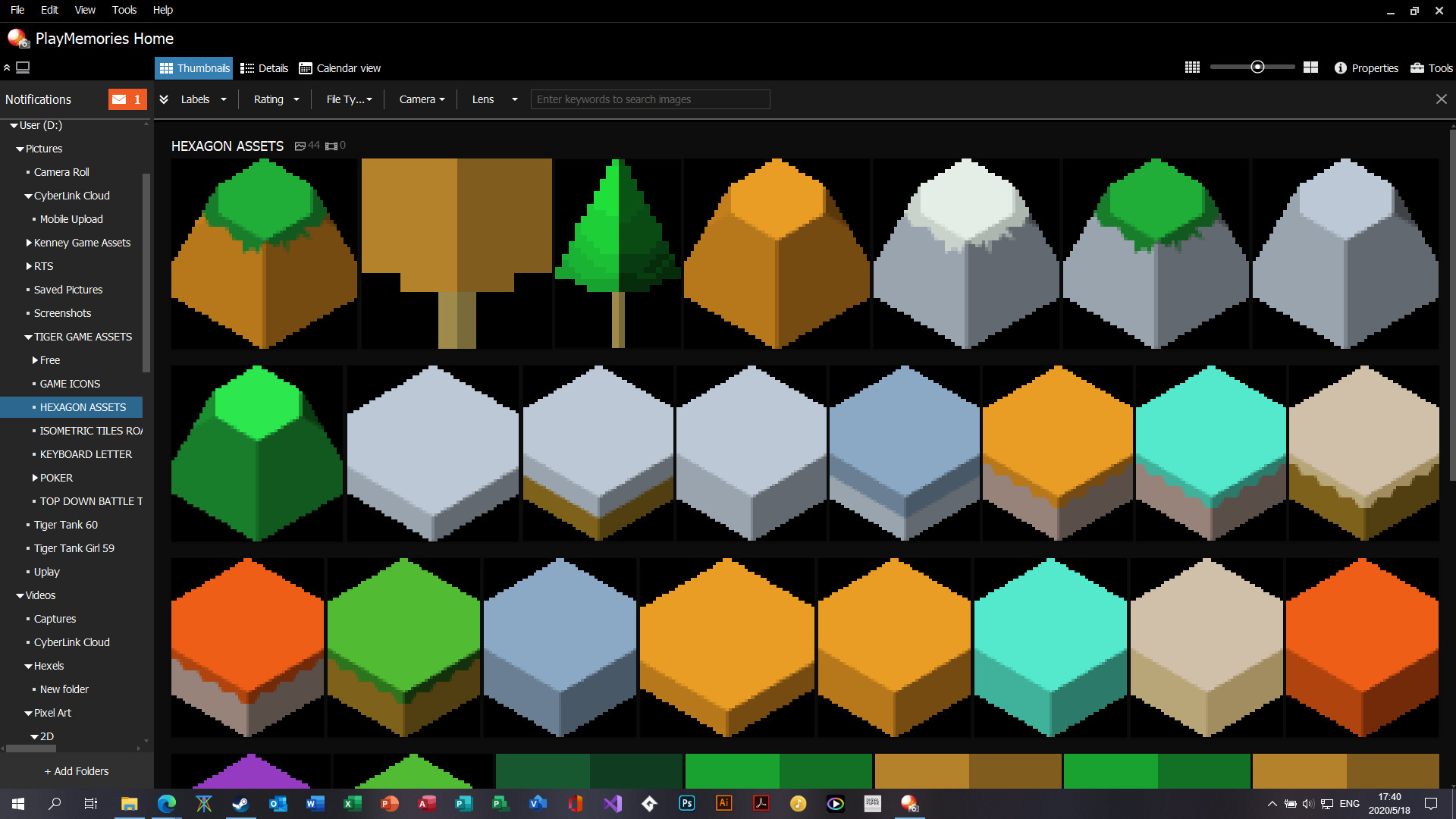Expand the RTS folder
Screen dimensions: 1456x819
(28, 266)
